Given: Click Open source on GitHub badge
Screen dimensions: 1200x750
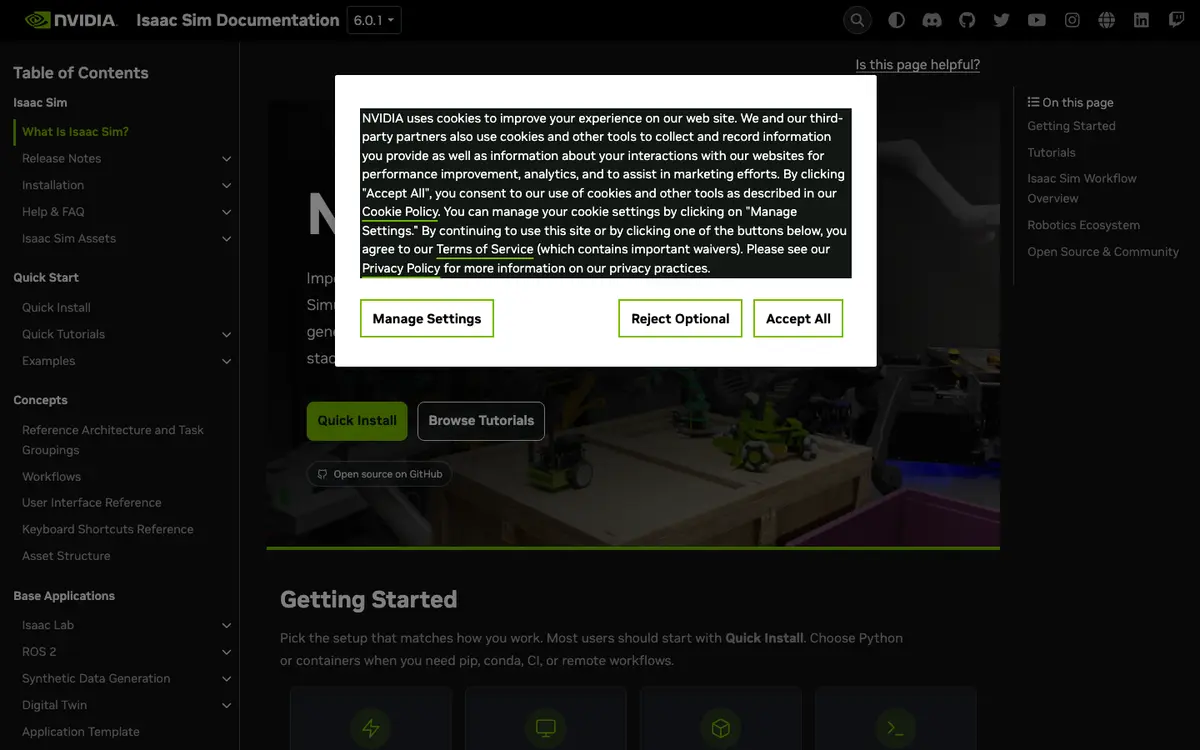Looking at the screenshot, I should [379, 474].
